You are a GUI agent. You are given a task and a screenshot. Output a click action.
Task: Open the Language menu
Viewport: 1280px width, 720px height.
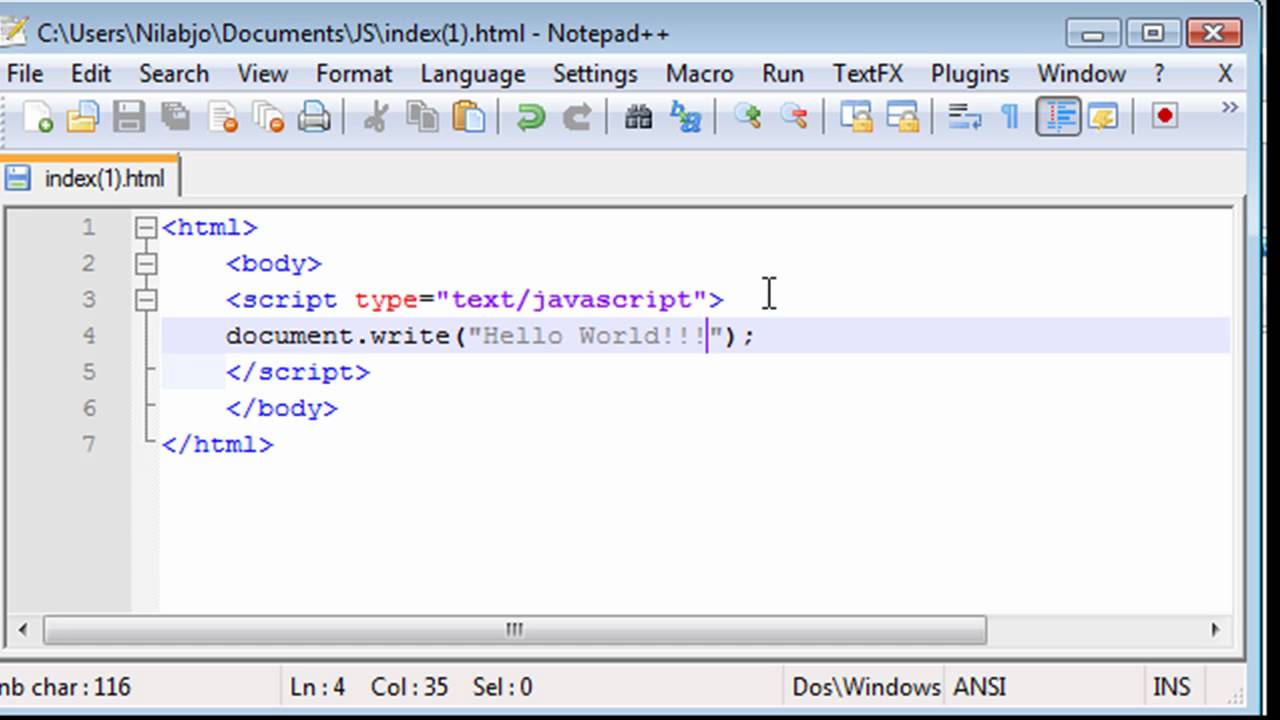473,74
